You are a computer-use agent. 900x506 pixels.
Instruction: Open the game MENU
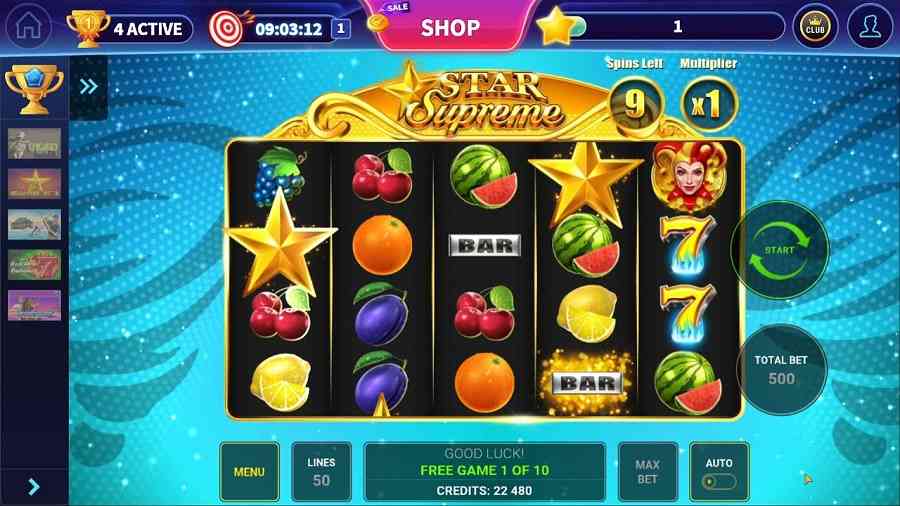tap(249, 472)
